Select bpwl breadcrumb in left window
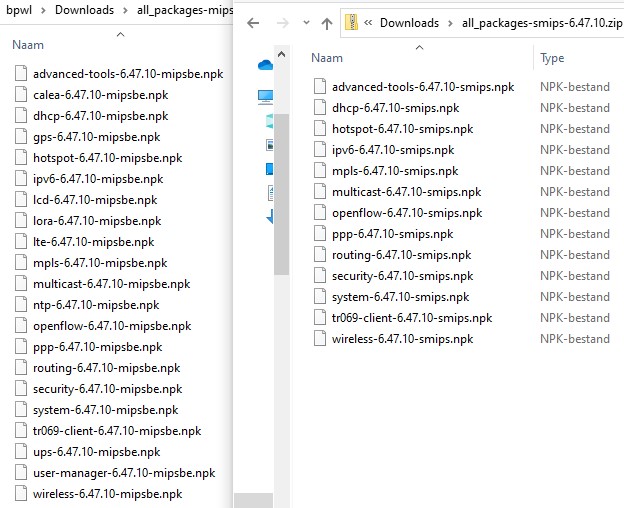624x508 pixels. (x=19, y=10)
